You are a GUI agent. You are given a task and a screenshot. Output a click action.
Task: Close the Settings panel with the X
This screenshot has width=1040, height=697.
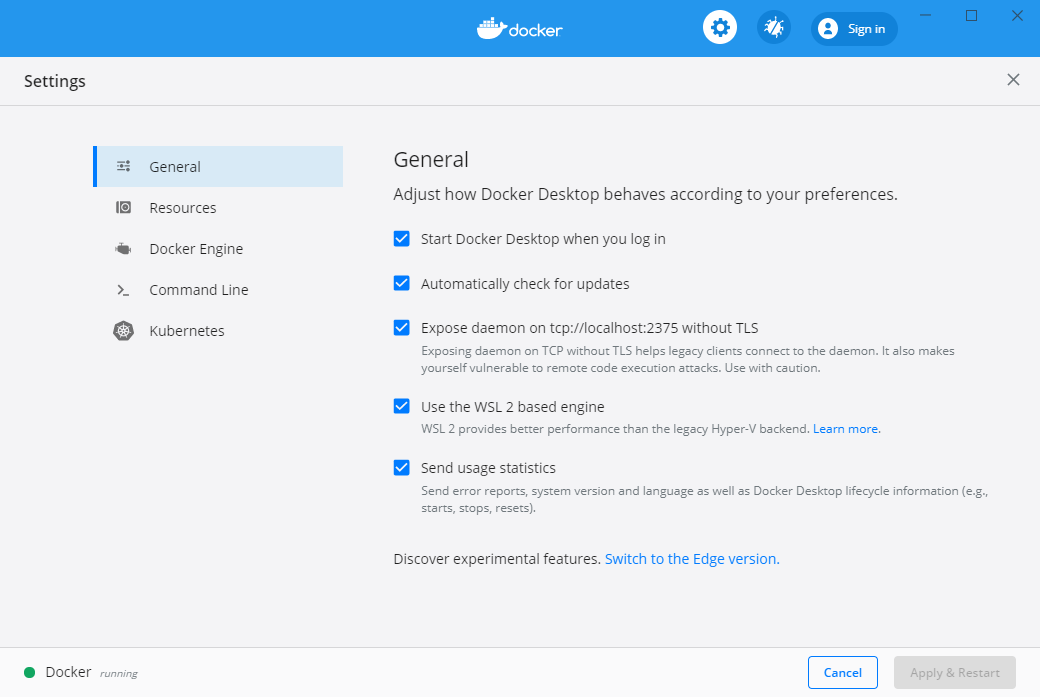click(1013, 80)
